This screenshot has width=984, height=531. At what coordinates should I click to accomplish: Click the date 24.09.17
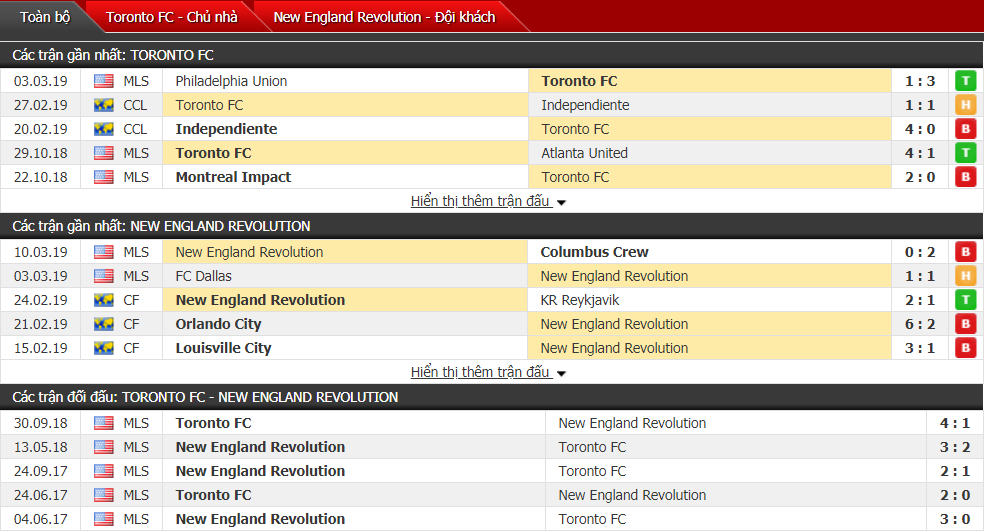(40, 471)
